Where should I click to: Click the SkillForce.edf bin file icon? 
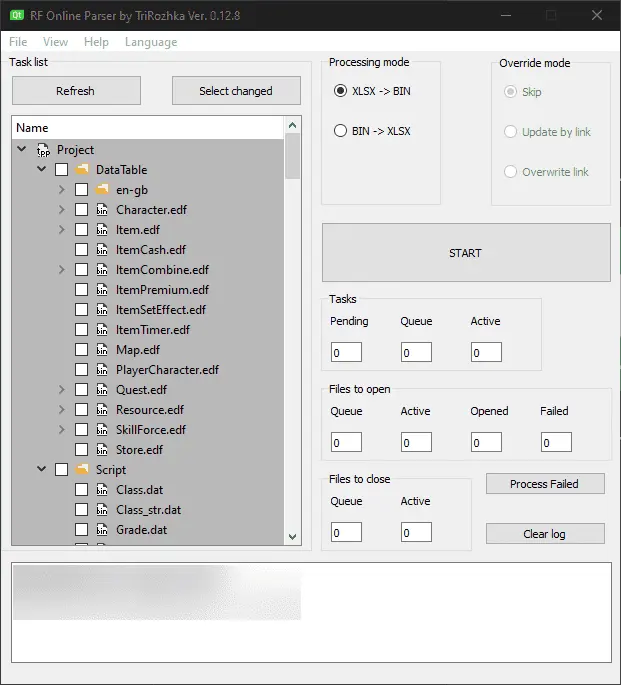coord(102,430)
